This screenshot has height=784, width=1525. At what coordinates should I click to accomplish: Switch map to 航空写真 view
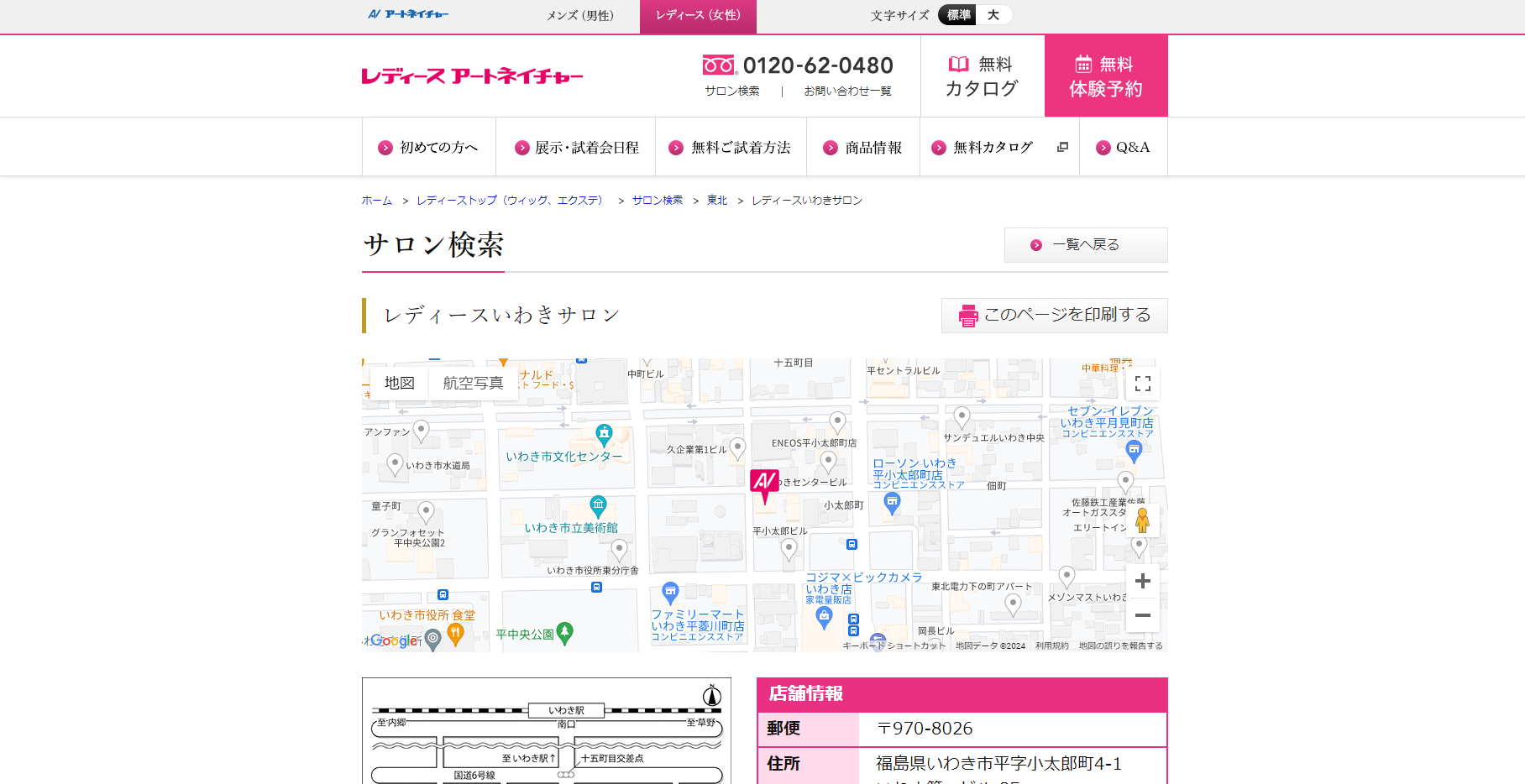[x=473, y=383]
